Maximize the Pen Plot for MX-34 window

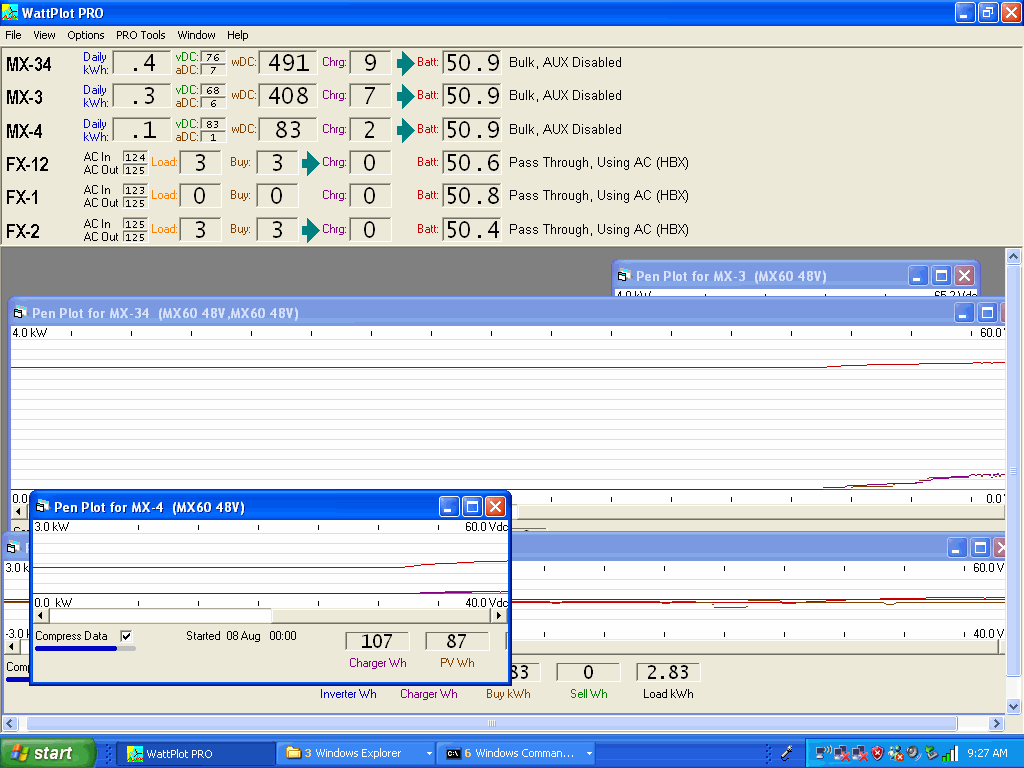987,313
